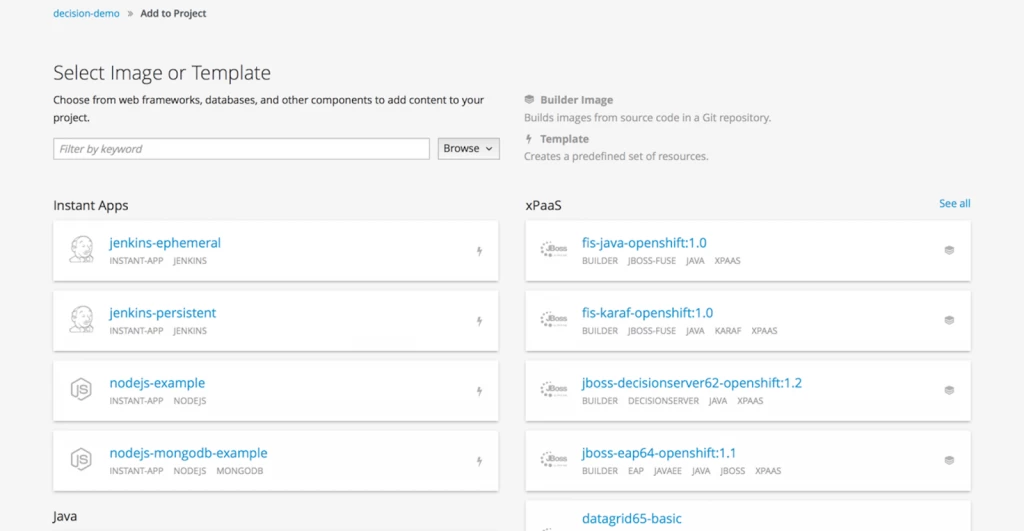Open the nodejs-mongodb-example template
Viewport: 1024px width, 531px height.
click(189, 452)
